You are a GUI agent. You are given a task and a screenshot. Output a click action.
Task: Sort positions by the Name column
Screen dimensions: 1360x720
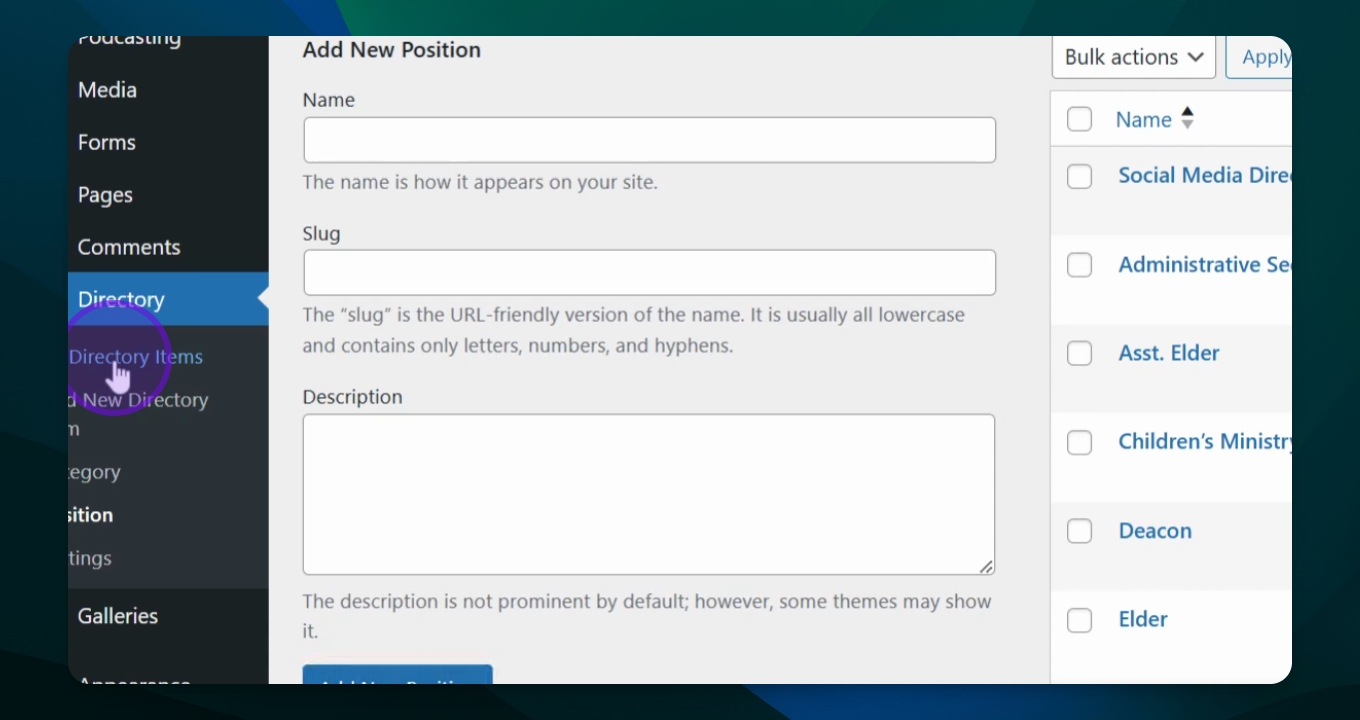click(1143, 120)
